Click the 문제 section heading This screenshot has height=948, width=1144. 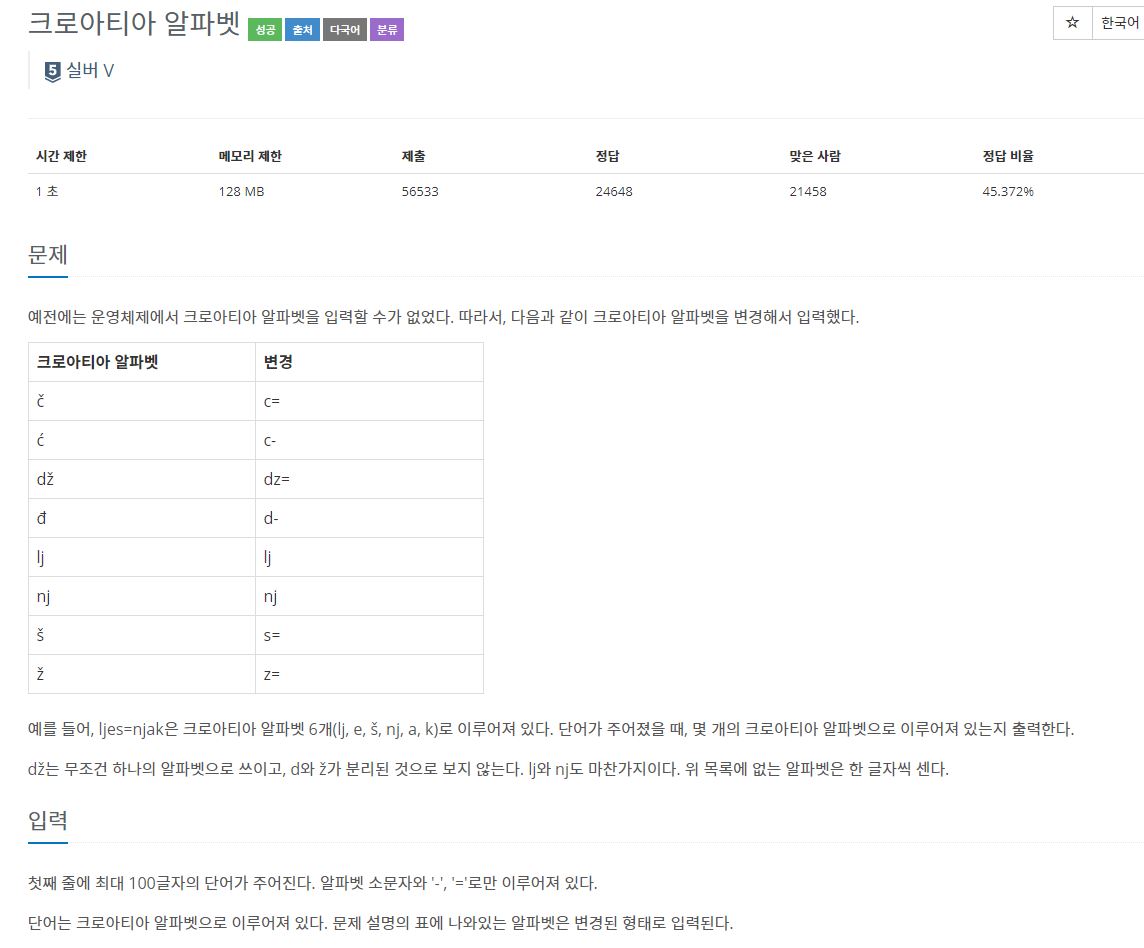click(x=47, y=255)
